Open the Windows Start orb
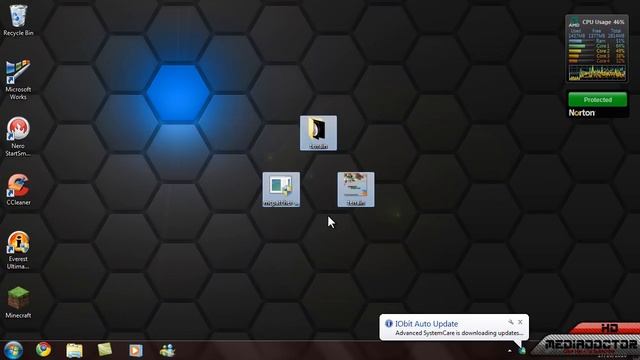The height and width of the screenshot is (360, 640). (x=13, y=350)
